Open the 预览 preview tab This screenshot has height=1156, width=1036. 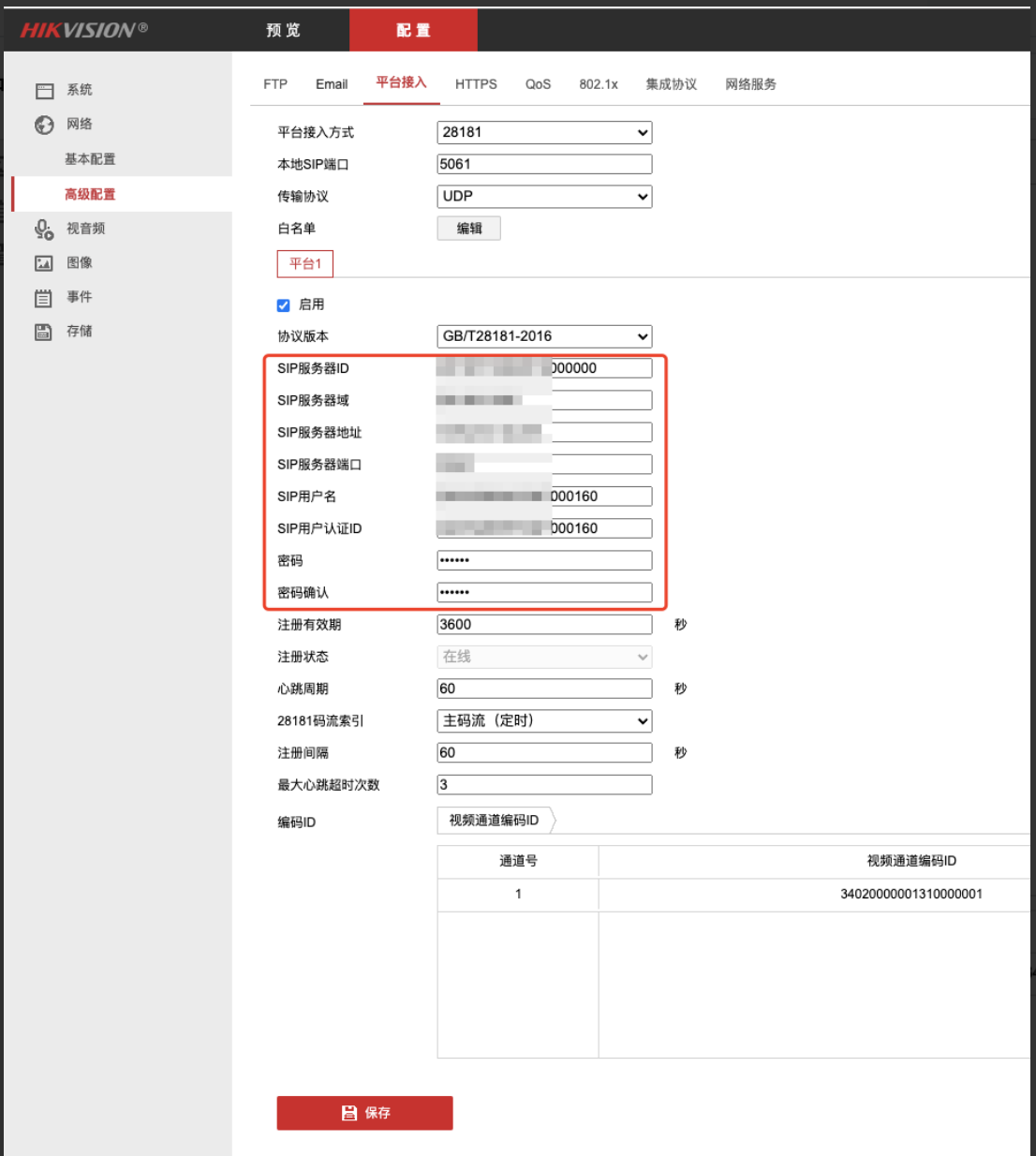tap(283, 30)
